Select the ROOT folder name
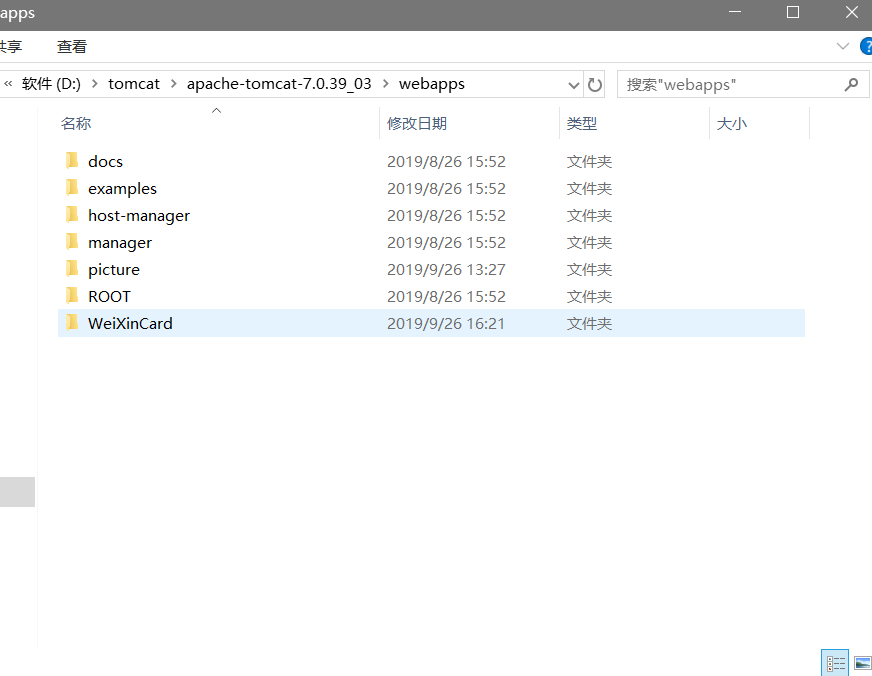 pos(109,296)
